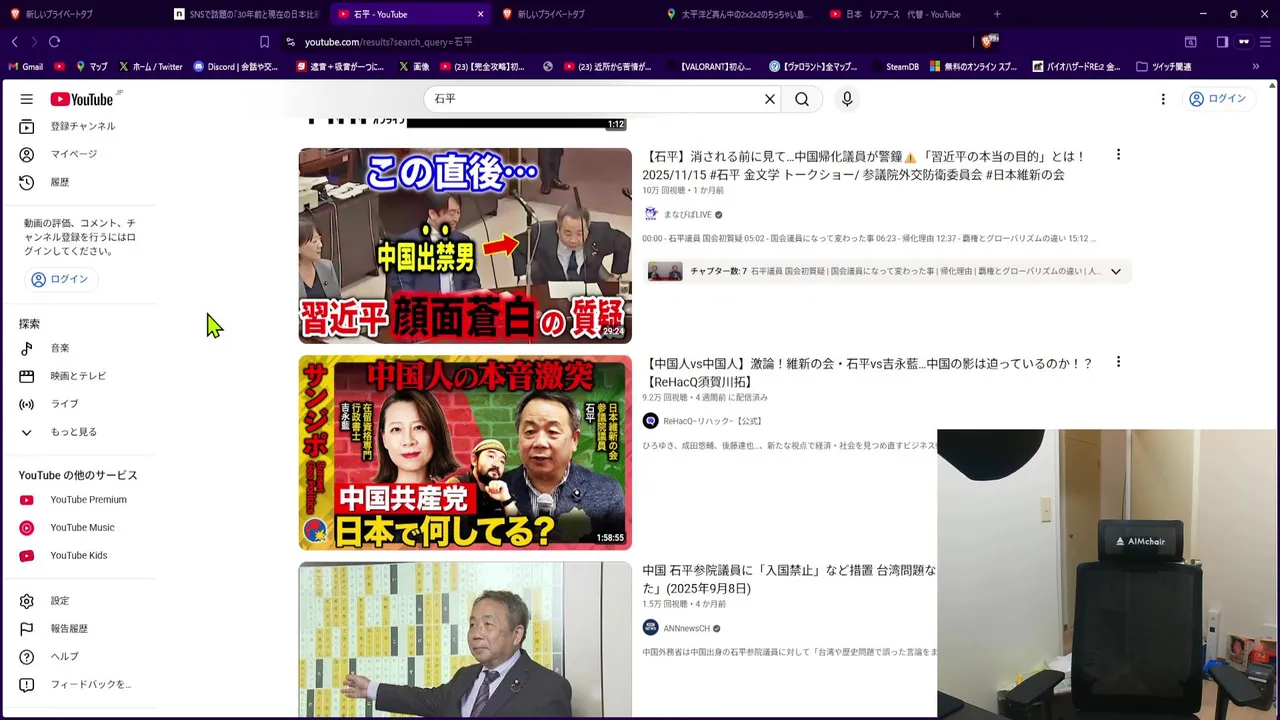Open ツイッチ関連 bookmark folder
The image size is (1280, 720).
point(1164,67)
